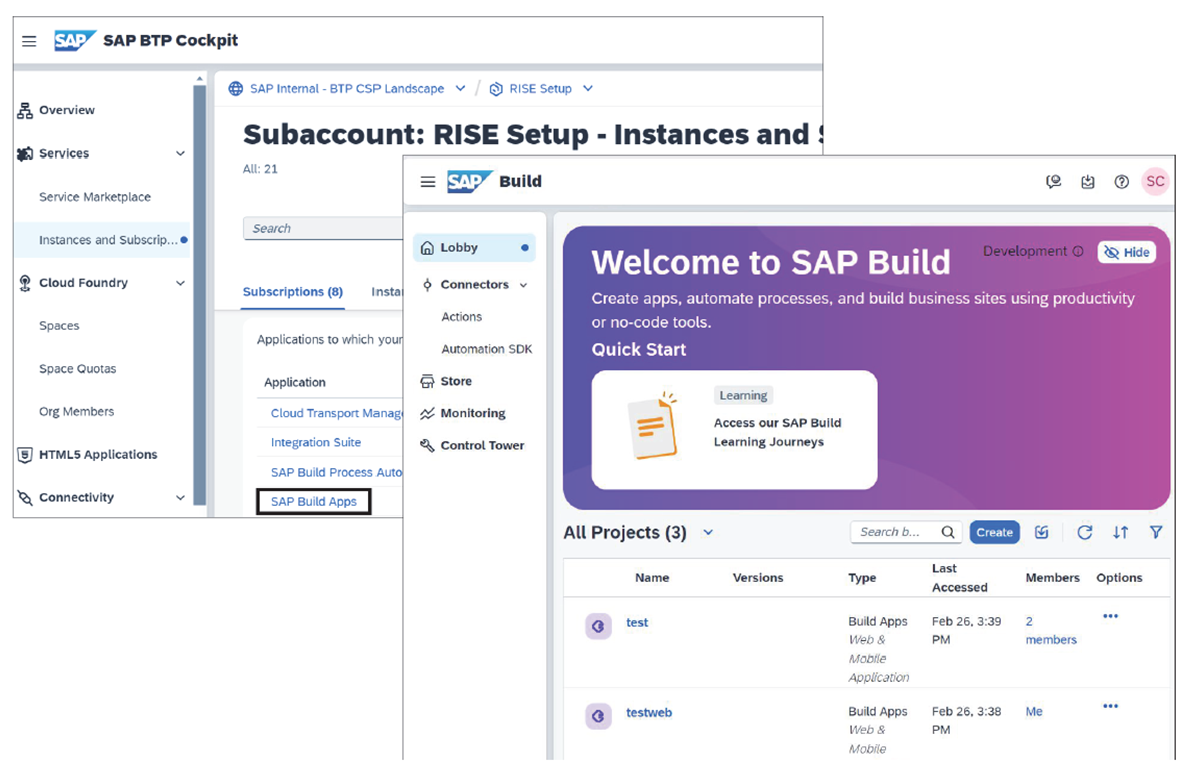
Task: Expand the Connectors sidebar section
Action: tap(474, 284)
